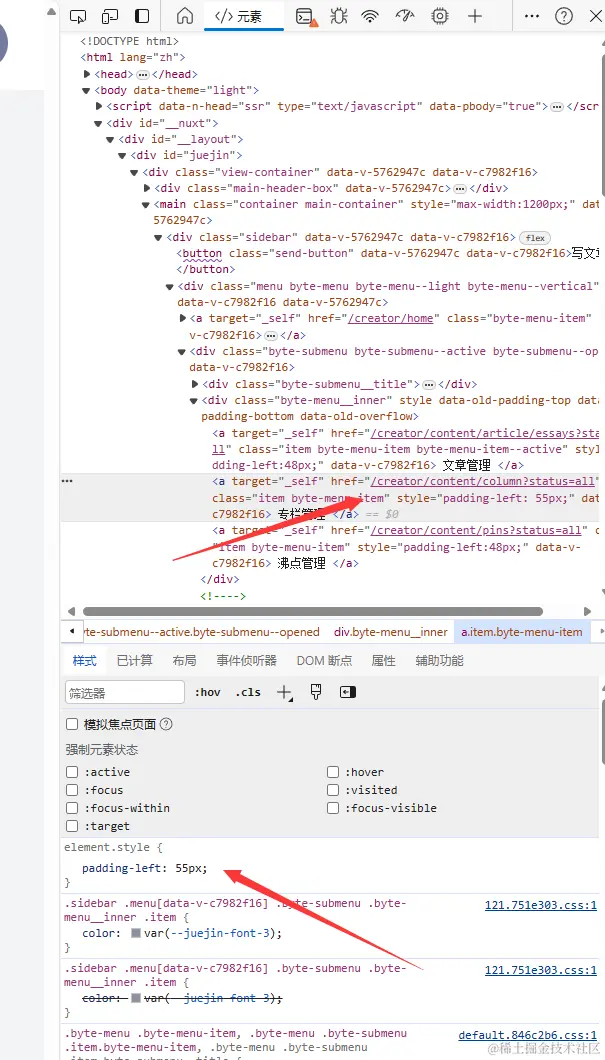Image resolution: width=605 pixels, height=1060 pixels.
Task: Expand the head node
Action: tap(87, 74)
